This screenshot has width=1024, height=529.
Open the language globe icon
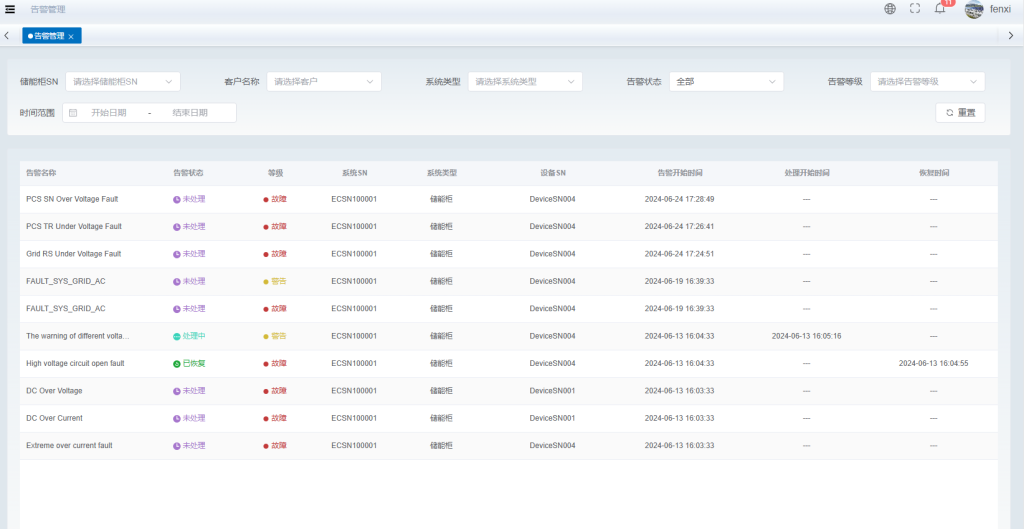890,9
